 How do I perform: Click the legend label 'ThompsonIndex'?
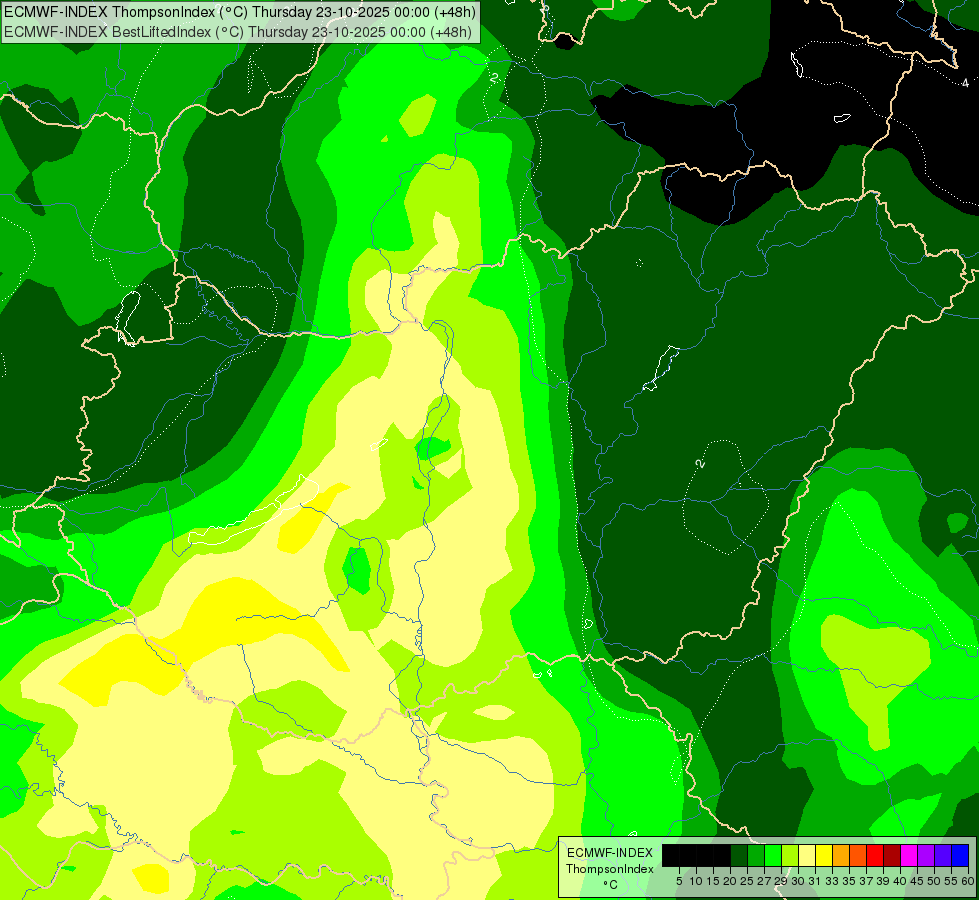click(609, 869)
